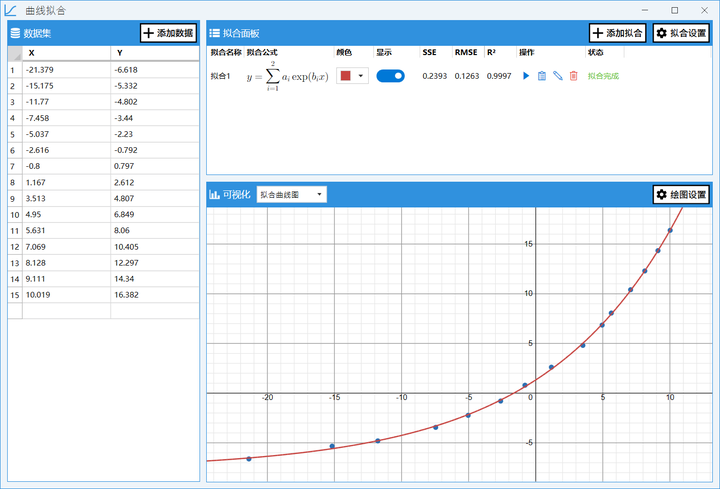Open 绘图设置 plot settings

click(681, 195)
